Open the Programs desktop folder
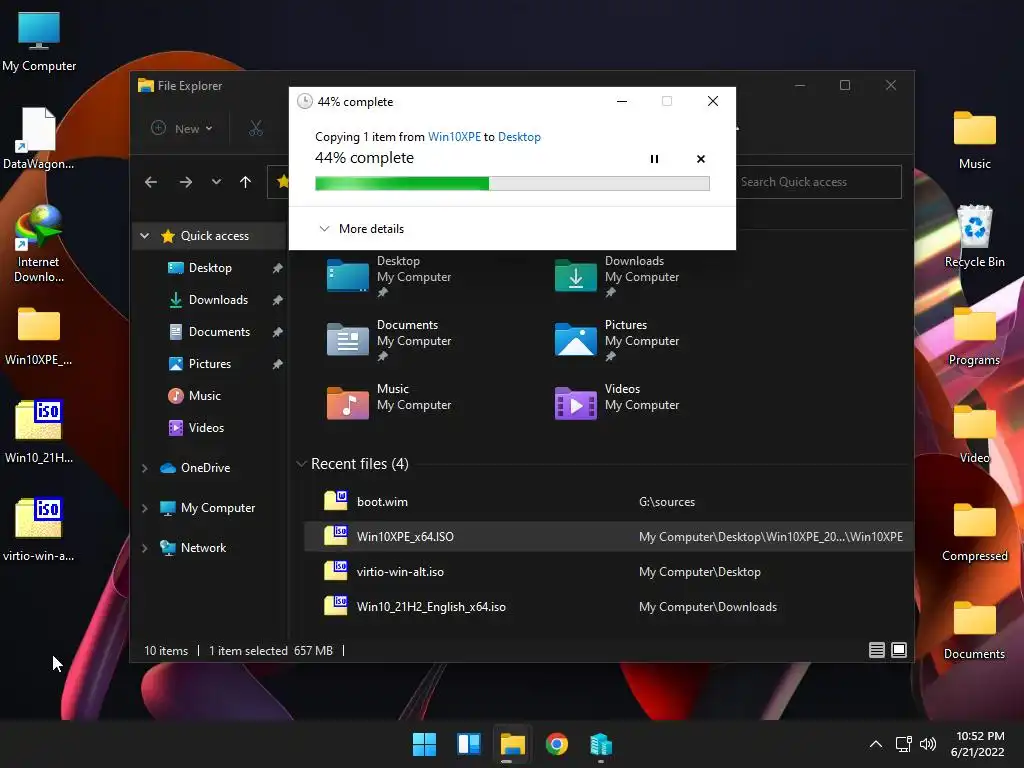Screen dimensions: 1024x768 [974, 336]
